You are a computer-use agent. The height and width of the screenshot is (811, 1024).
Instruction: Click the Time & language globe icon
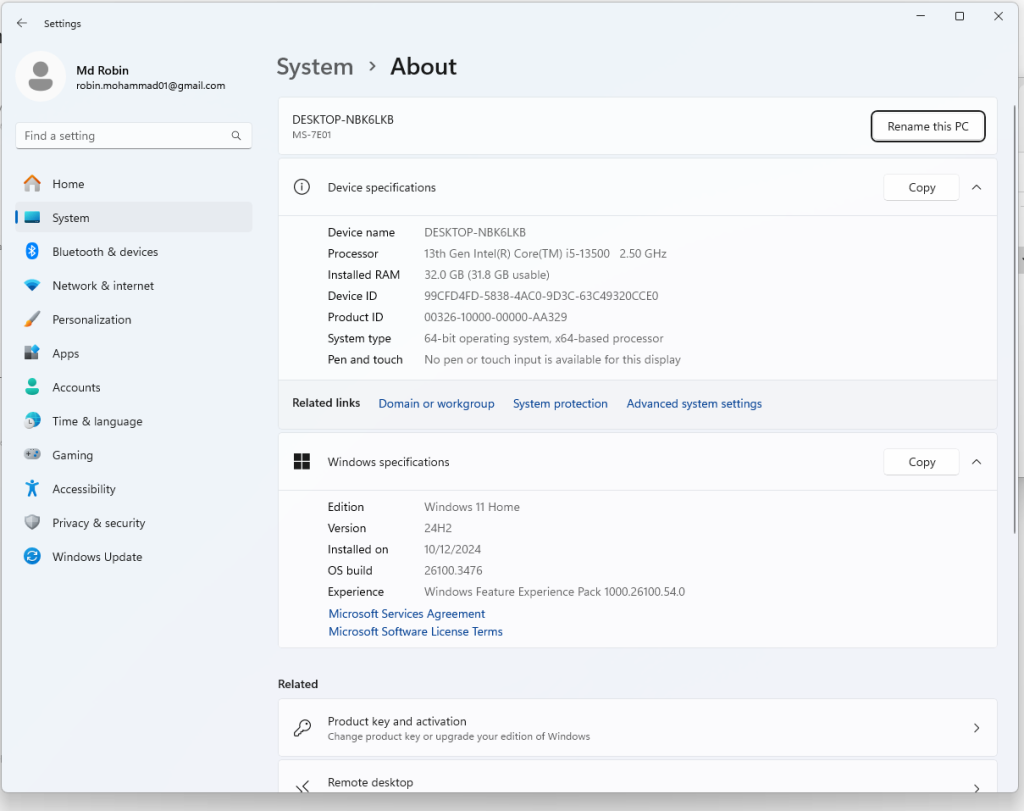pyautogui.click(x=32, y=421)
